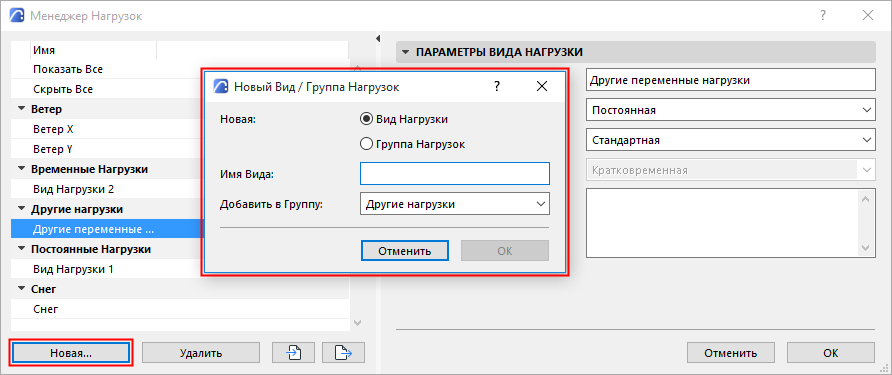Click the list scrollbar down arrow
The height and width of the screenshot is (375, 892).
(357, 323)
